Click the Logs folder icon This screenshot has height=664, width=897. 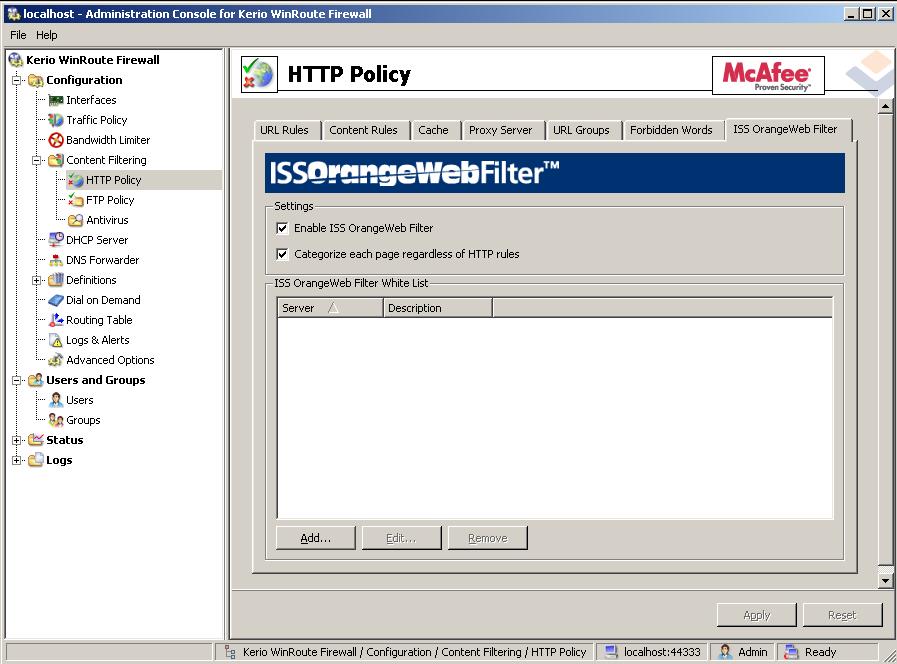[x=35, y=460]
